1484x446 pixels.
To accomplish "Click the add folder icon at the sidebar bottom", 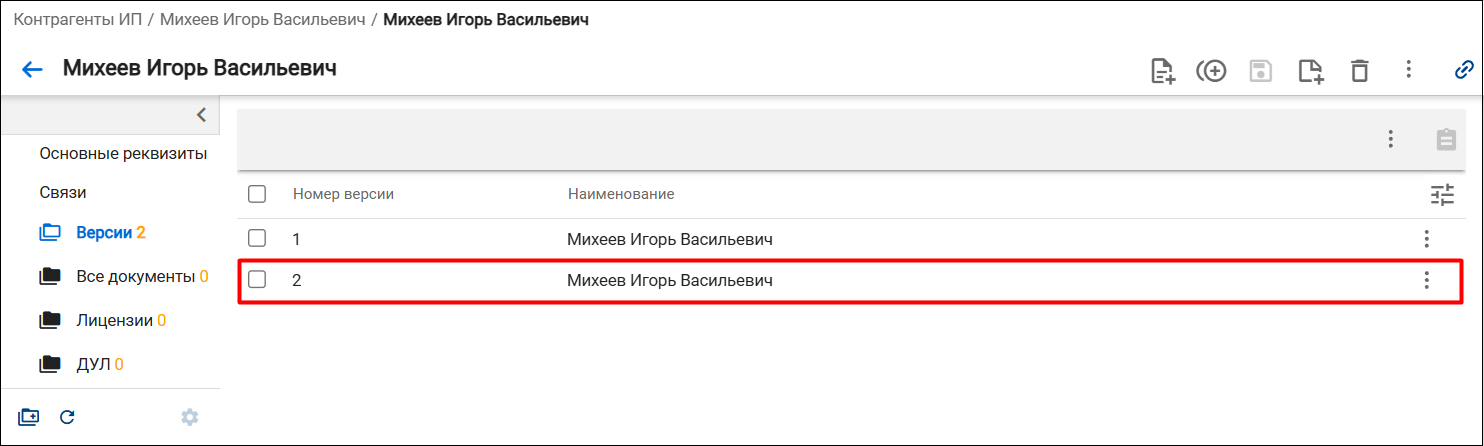I will point(29,417).
